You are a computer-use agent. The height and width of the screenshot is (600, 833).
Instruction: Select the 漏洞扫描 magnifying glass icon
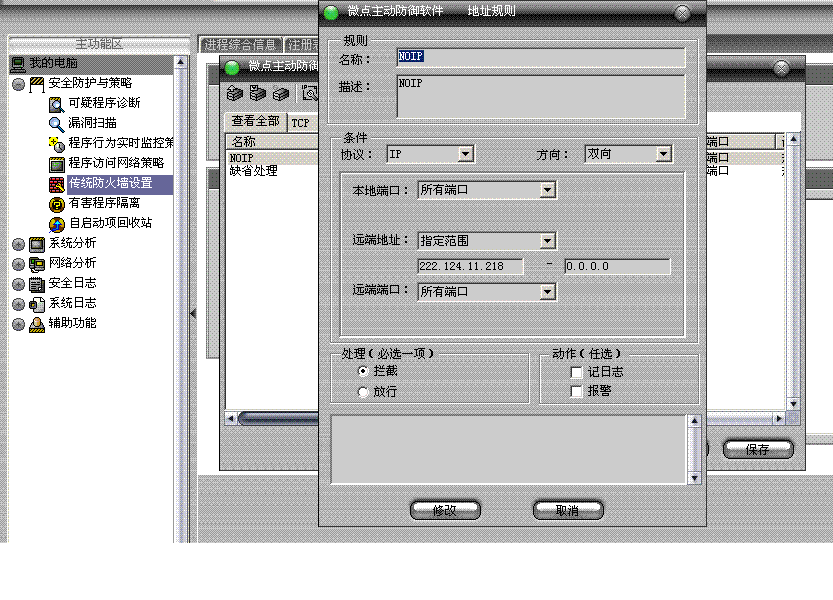(56, 124)
